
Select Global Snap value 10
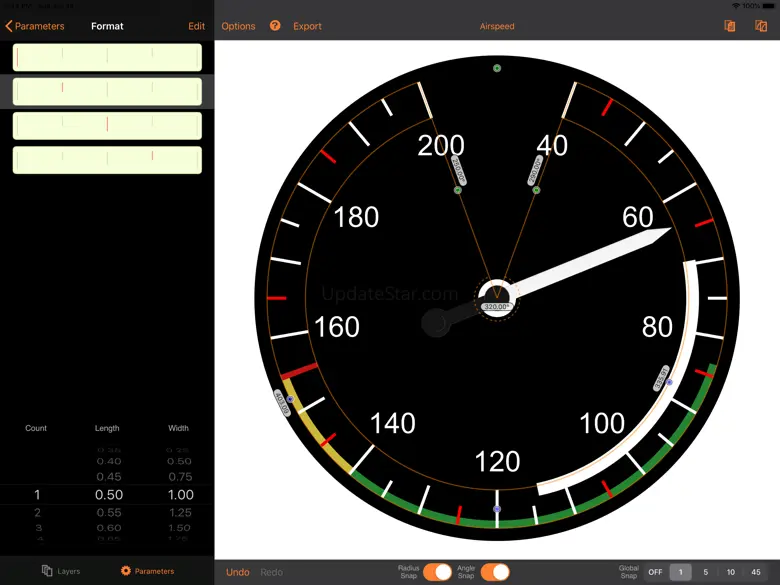(731, 572)
